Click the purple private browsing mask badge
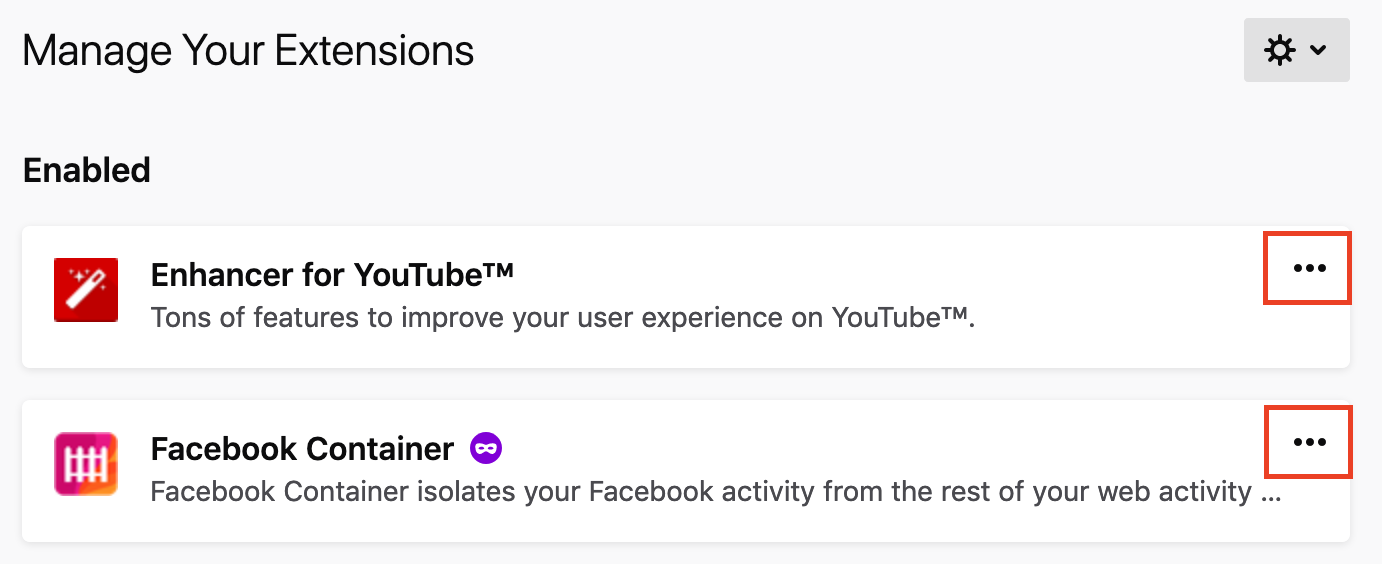The image size is (1382, 564). (486, 448)
